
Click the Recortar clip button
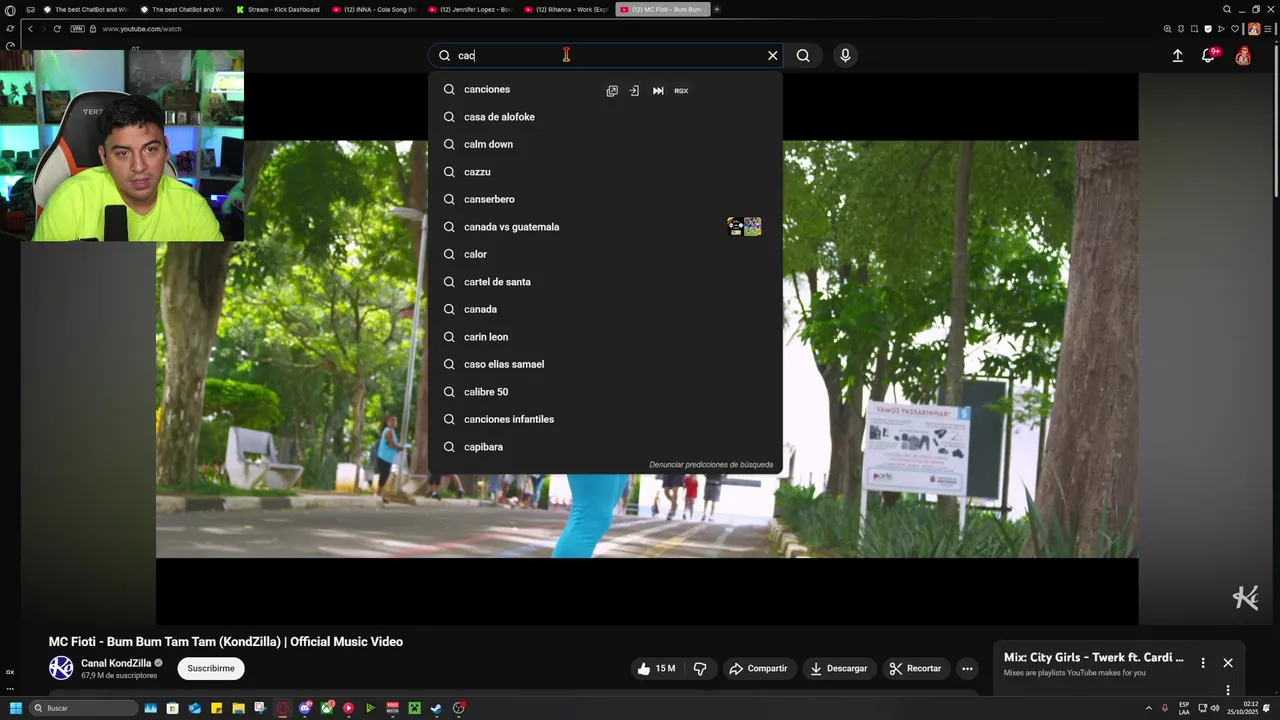(x=915, y=668)
